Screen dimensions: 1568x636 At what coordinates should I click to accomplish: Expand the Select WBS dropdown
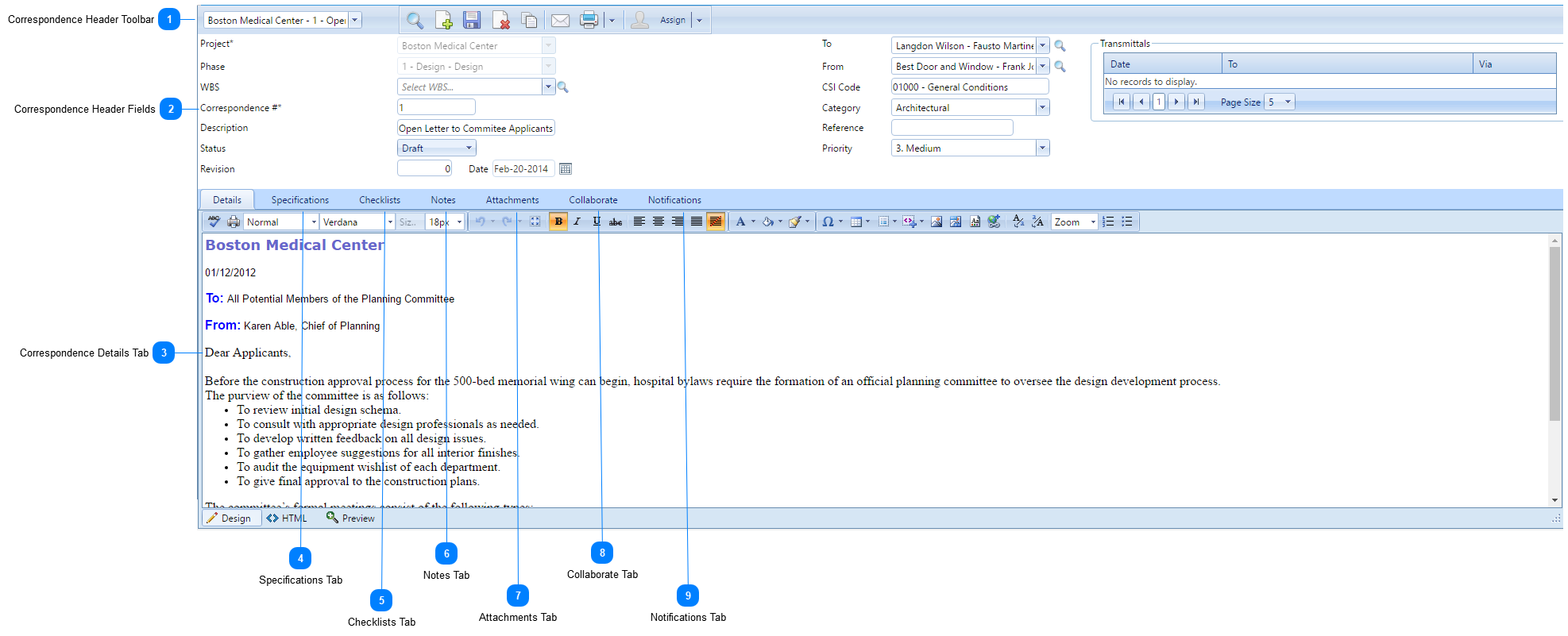[x=548, y=87]
